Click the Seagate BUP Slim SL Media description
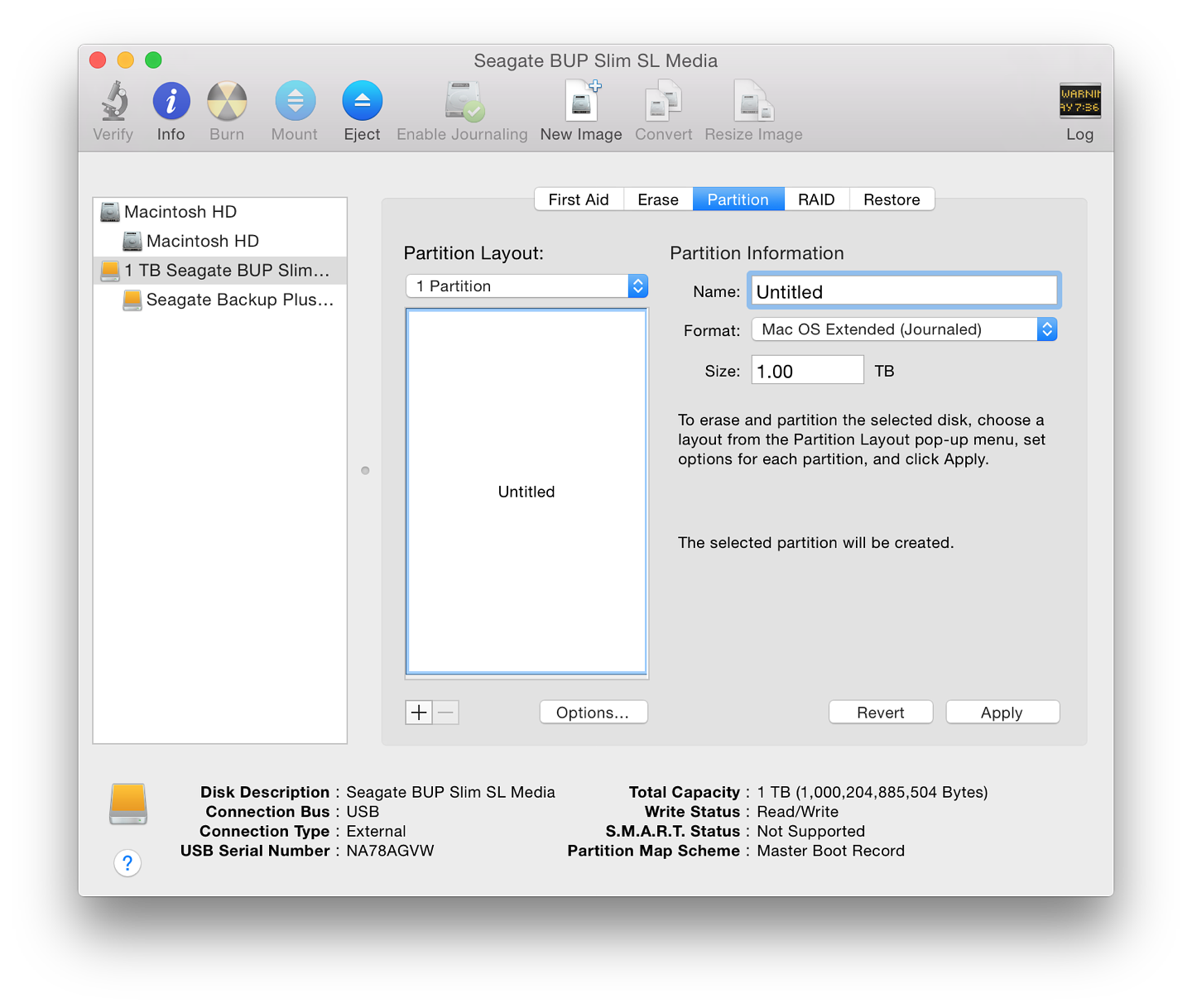This screenshot has height=1008, width=1192. [450, 792]
